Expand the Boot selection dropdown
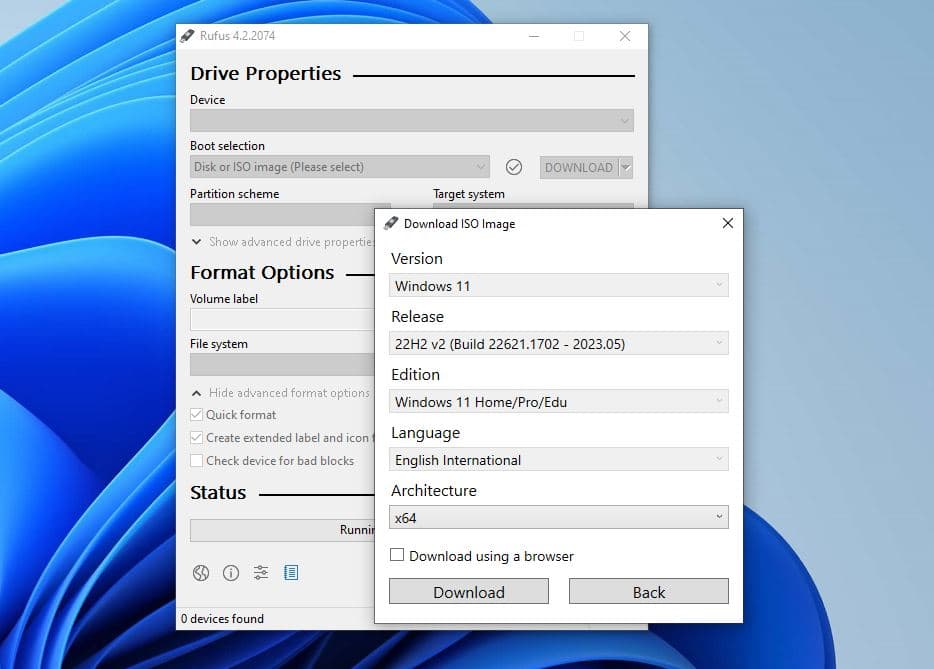 click(x=340, y=167)
